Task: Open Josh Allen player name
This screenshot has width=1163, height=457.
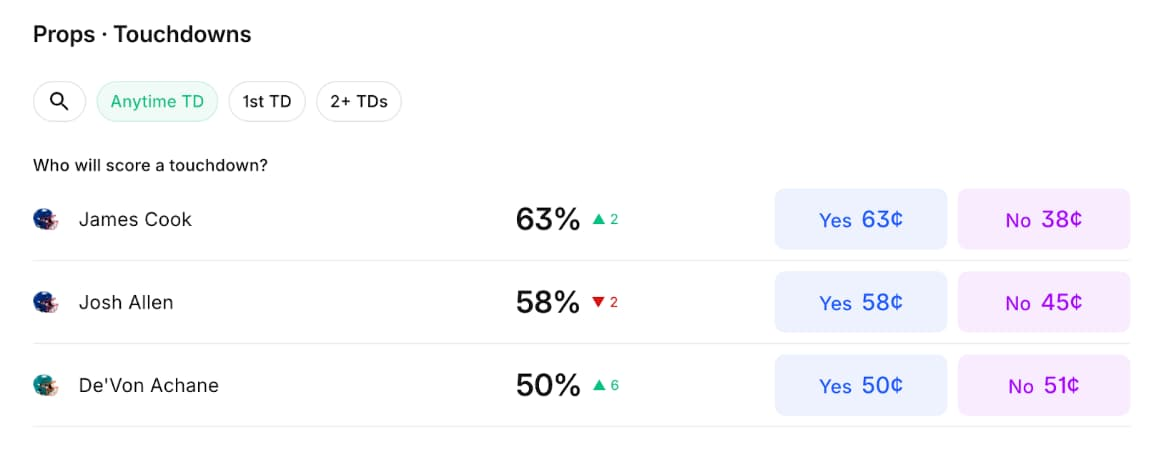Action: [126, 302]
